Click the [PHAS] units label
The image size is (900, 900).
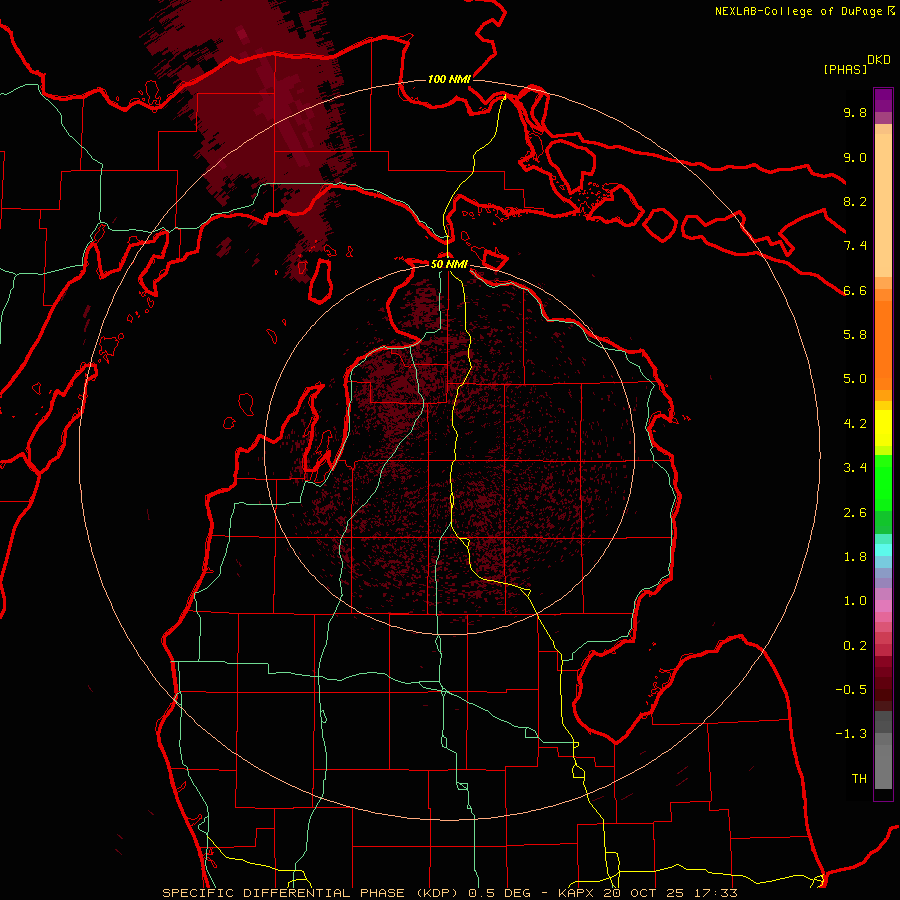(x=845, y=69)
